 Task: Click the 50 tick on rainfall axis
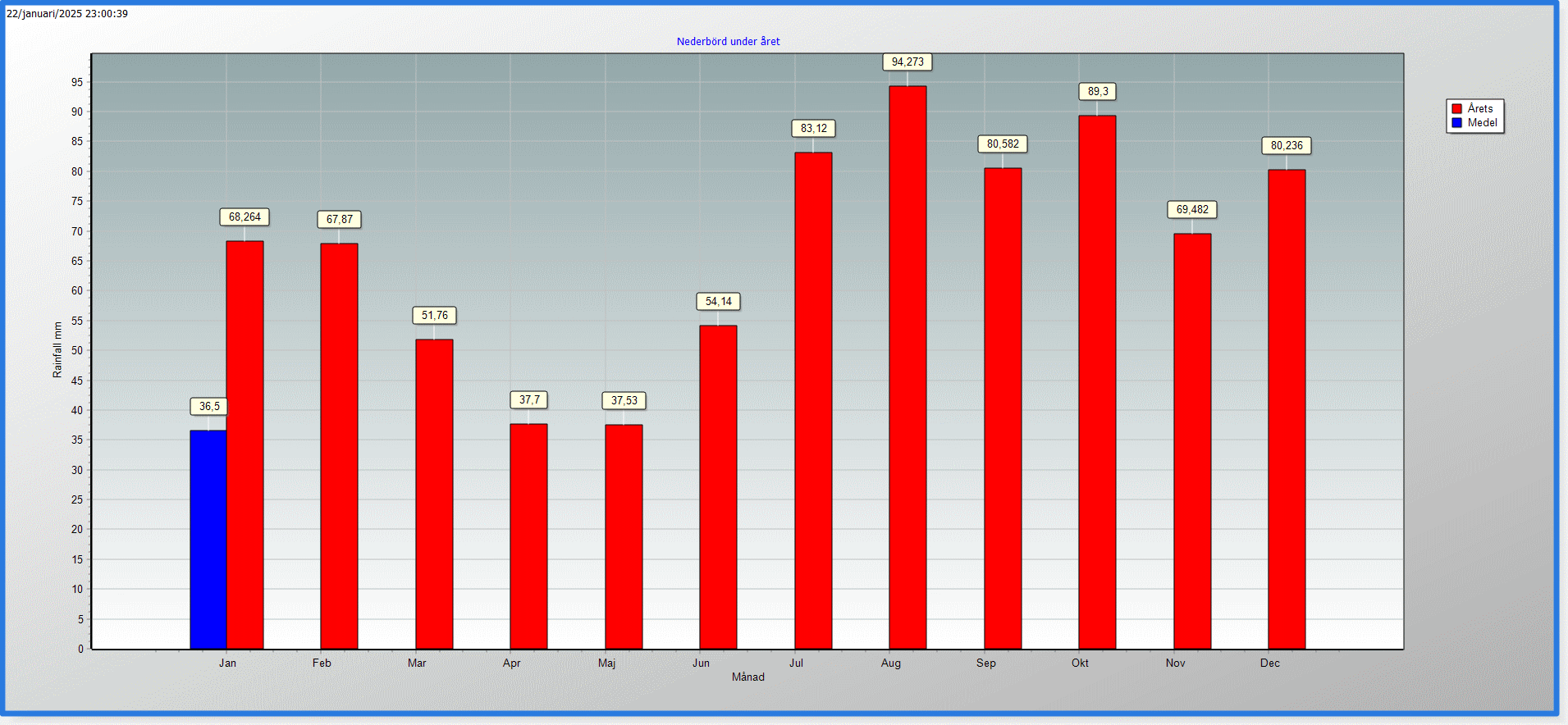[x=77, y=350]
